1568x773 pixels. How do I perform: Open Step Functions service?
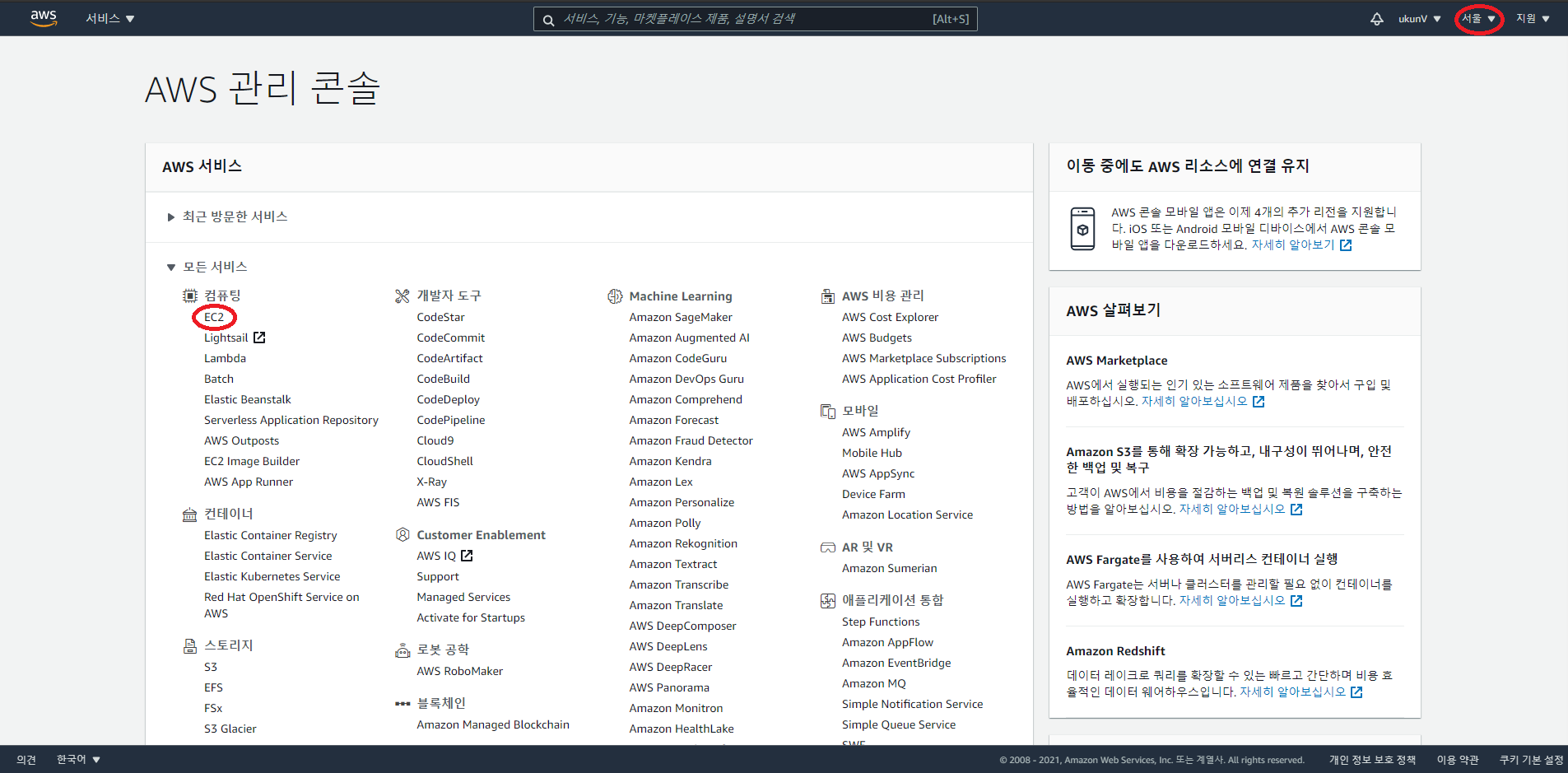coord(881,622)
